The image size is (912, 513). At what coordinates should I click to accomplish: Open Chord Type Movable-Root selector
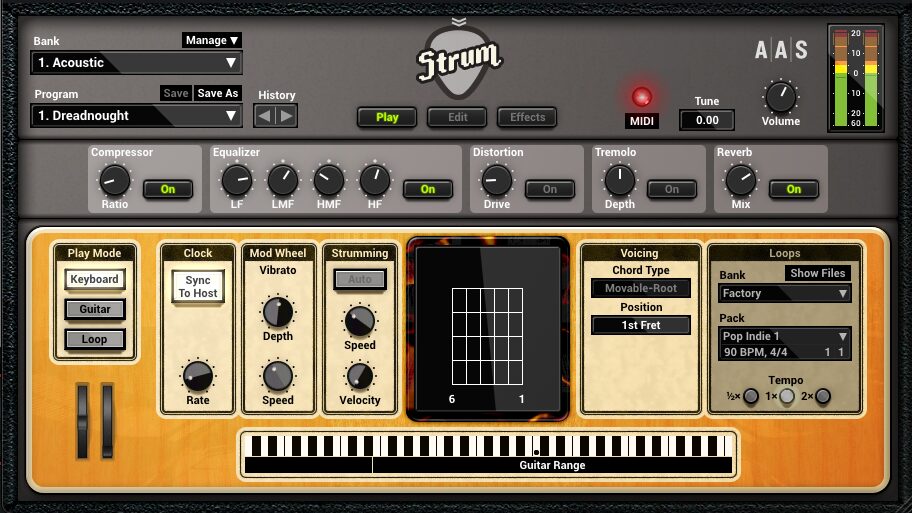(640, 288)
